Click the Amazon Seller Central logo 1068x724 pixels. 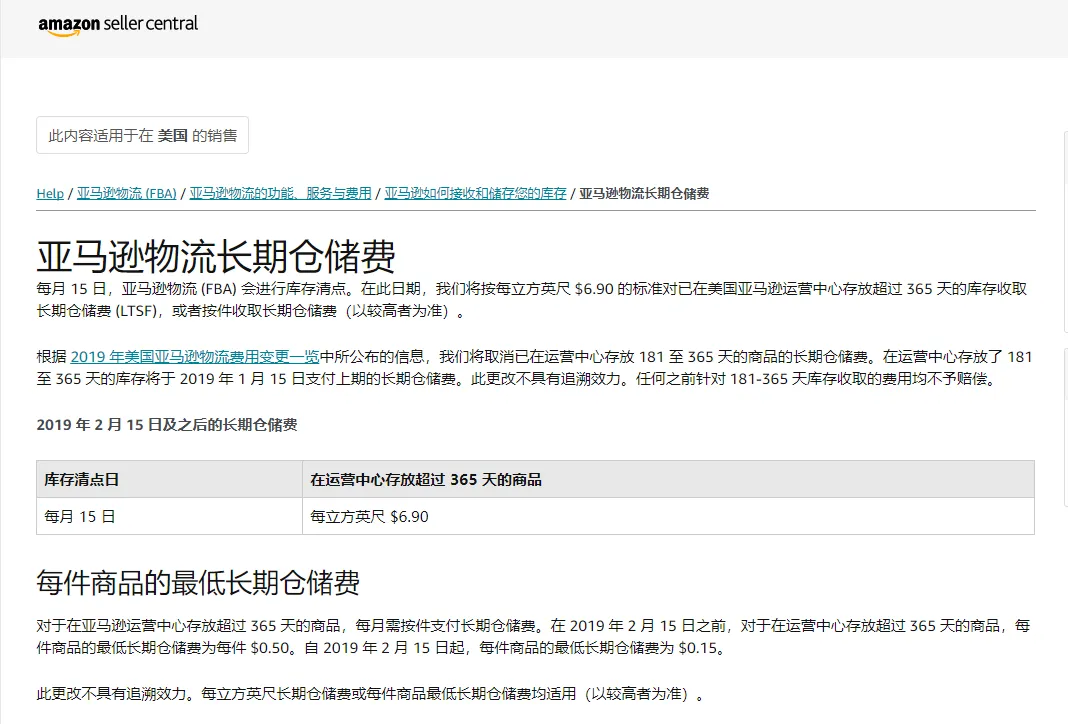tap(118, 25)
